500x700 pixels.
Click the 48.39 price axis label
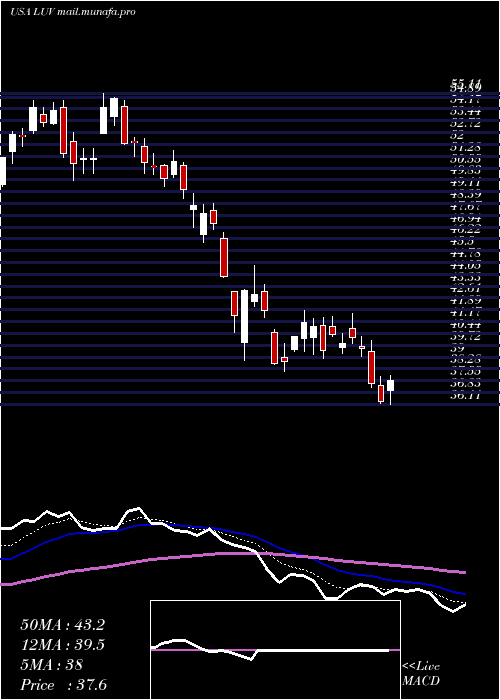click(x=466, y=195)
